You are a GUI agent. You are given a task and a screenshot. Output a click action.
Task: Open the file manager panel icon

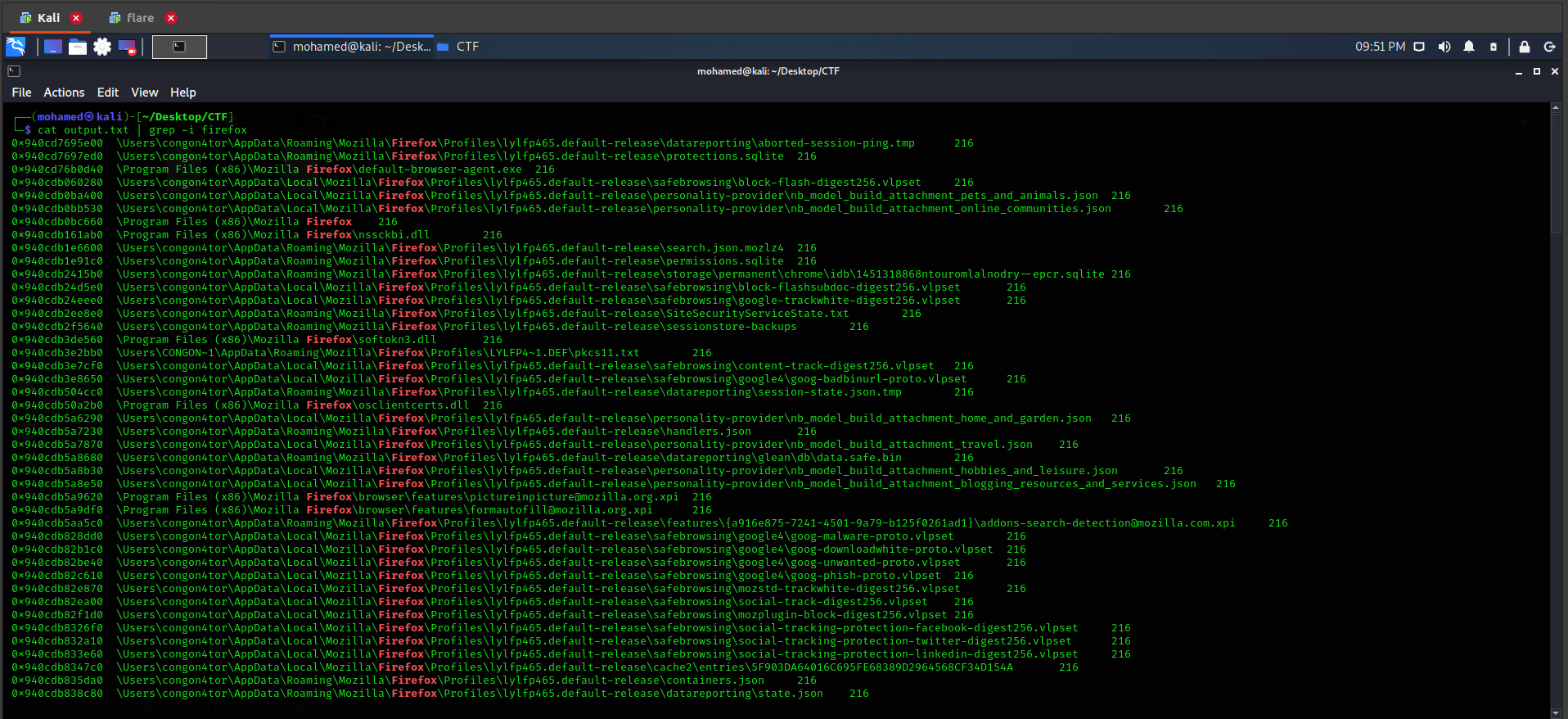tap(78, 47)
